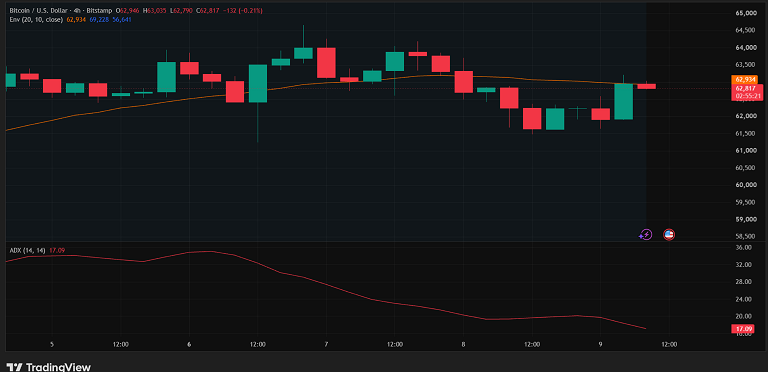The image size is (768, 372).
Task: Click the 60,000 price axis label
Action: click(x=745, y=185)
